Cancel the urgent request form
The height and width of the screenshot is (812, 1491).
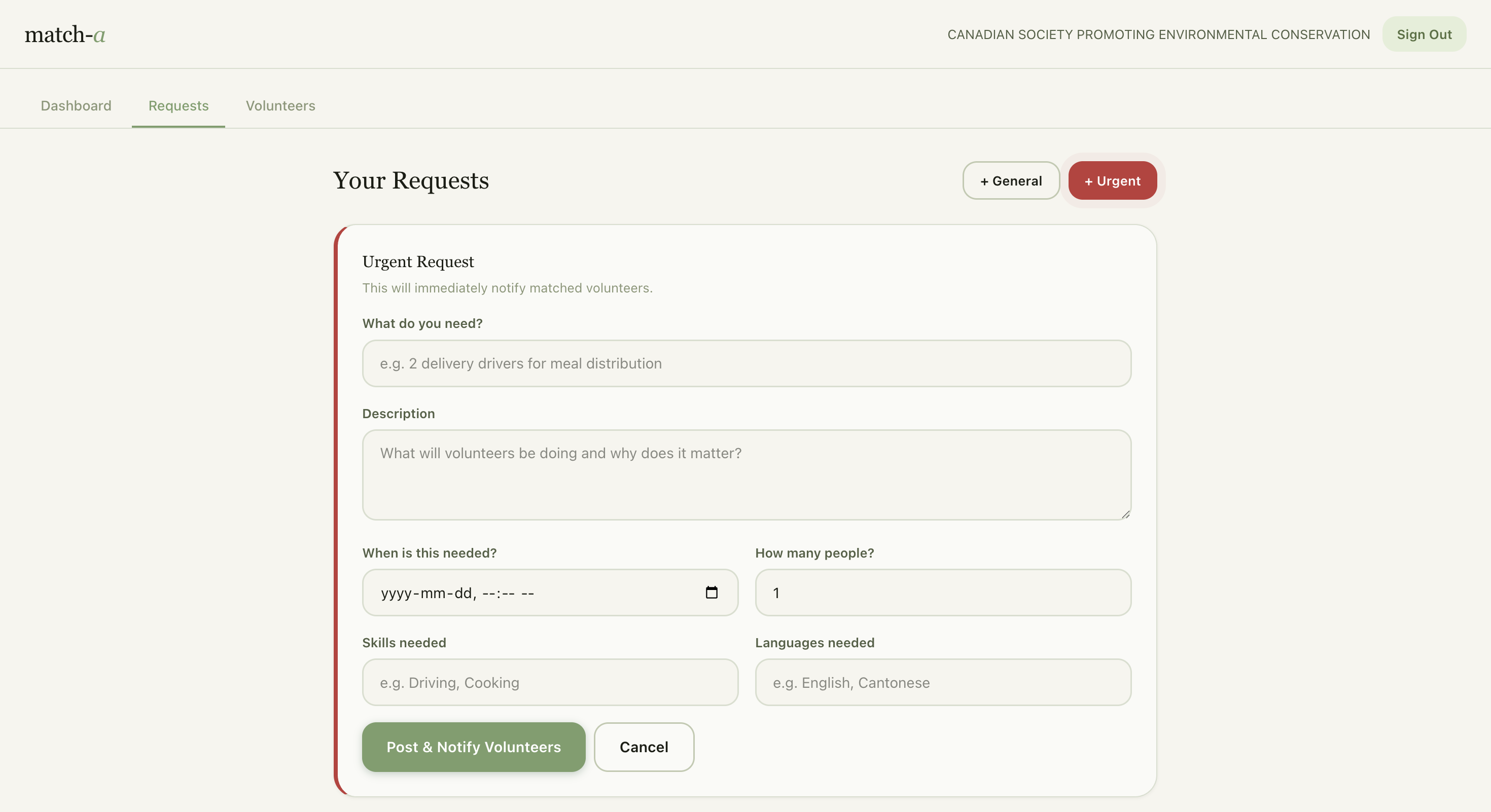pyautogui.click(x=644, y=747)
